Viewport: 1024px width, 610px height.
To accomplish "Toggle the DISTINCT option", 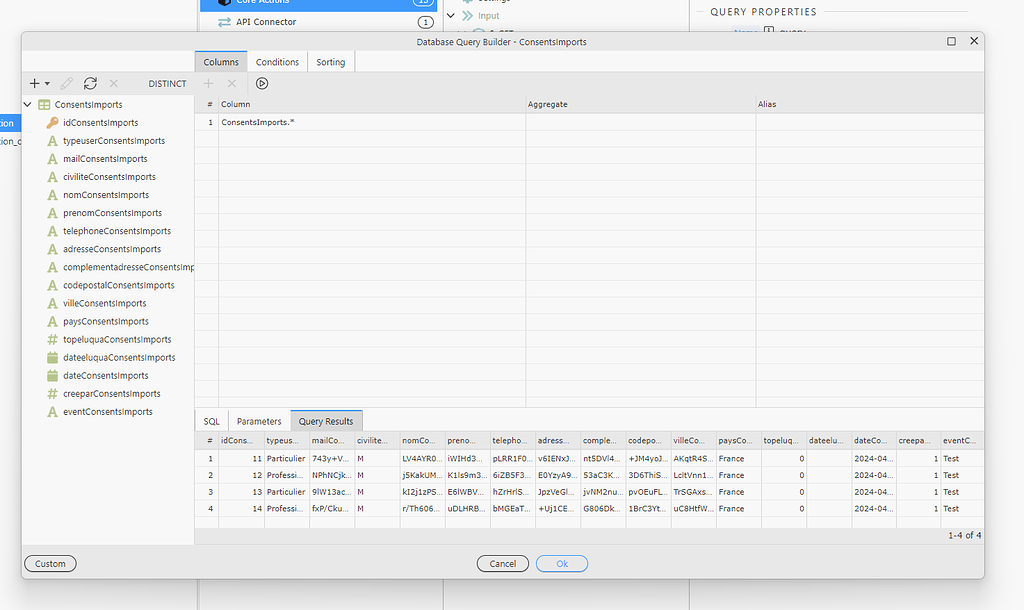I will coord(167,84).
